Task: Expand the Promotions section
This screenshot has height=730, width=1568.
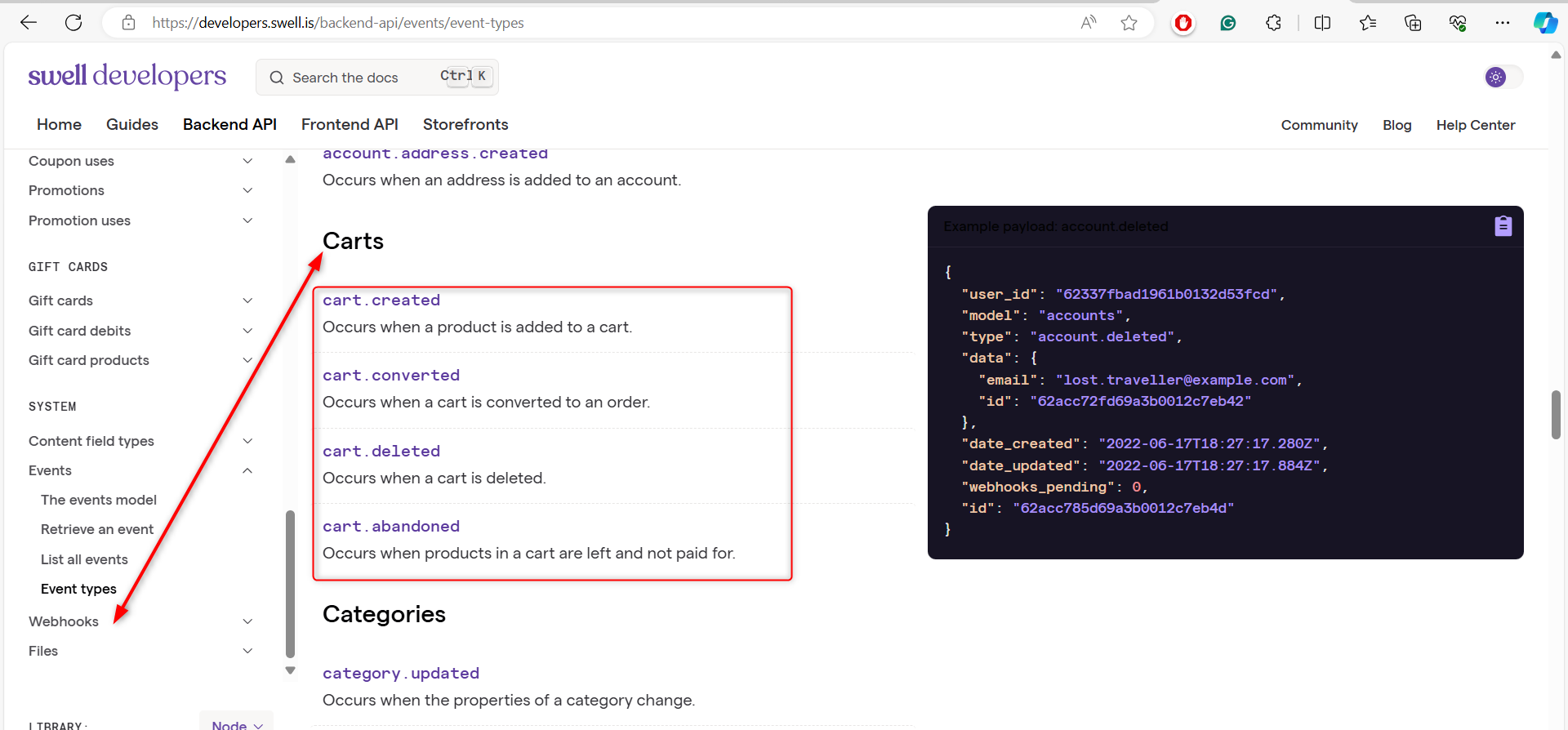Action: tap(247, 190)
